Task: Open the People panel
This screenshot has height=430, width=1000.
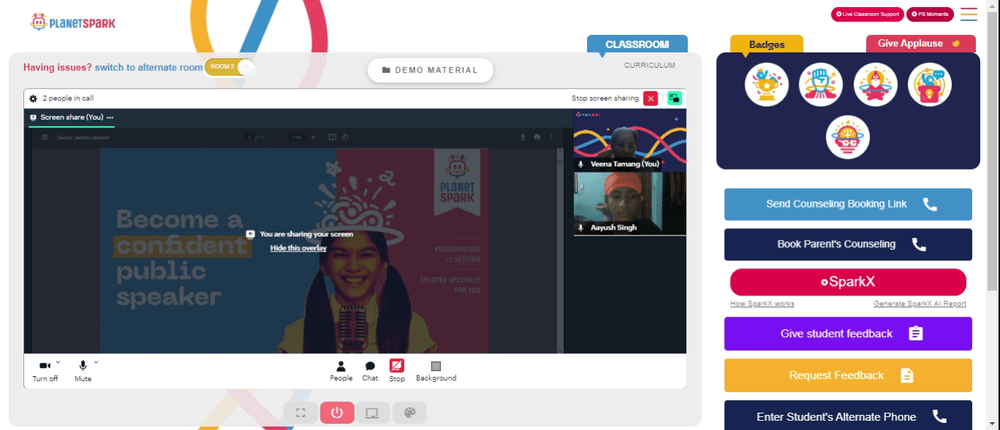Action: 341,371
